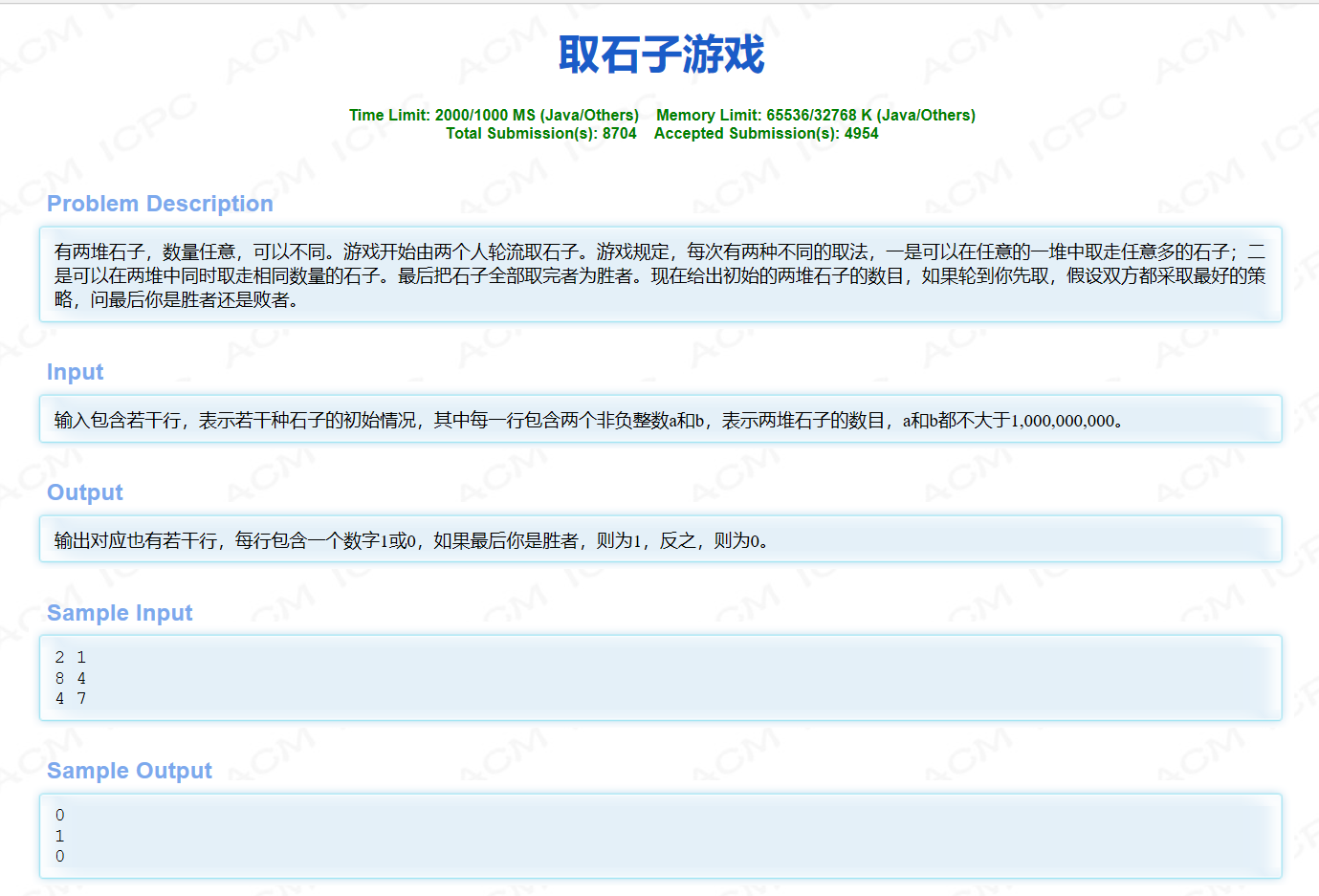Click sample input line "4 7"
This screenshot has width=1319, height=896.
click(71, 698)
